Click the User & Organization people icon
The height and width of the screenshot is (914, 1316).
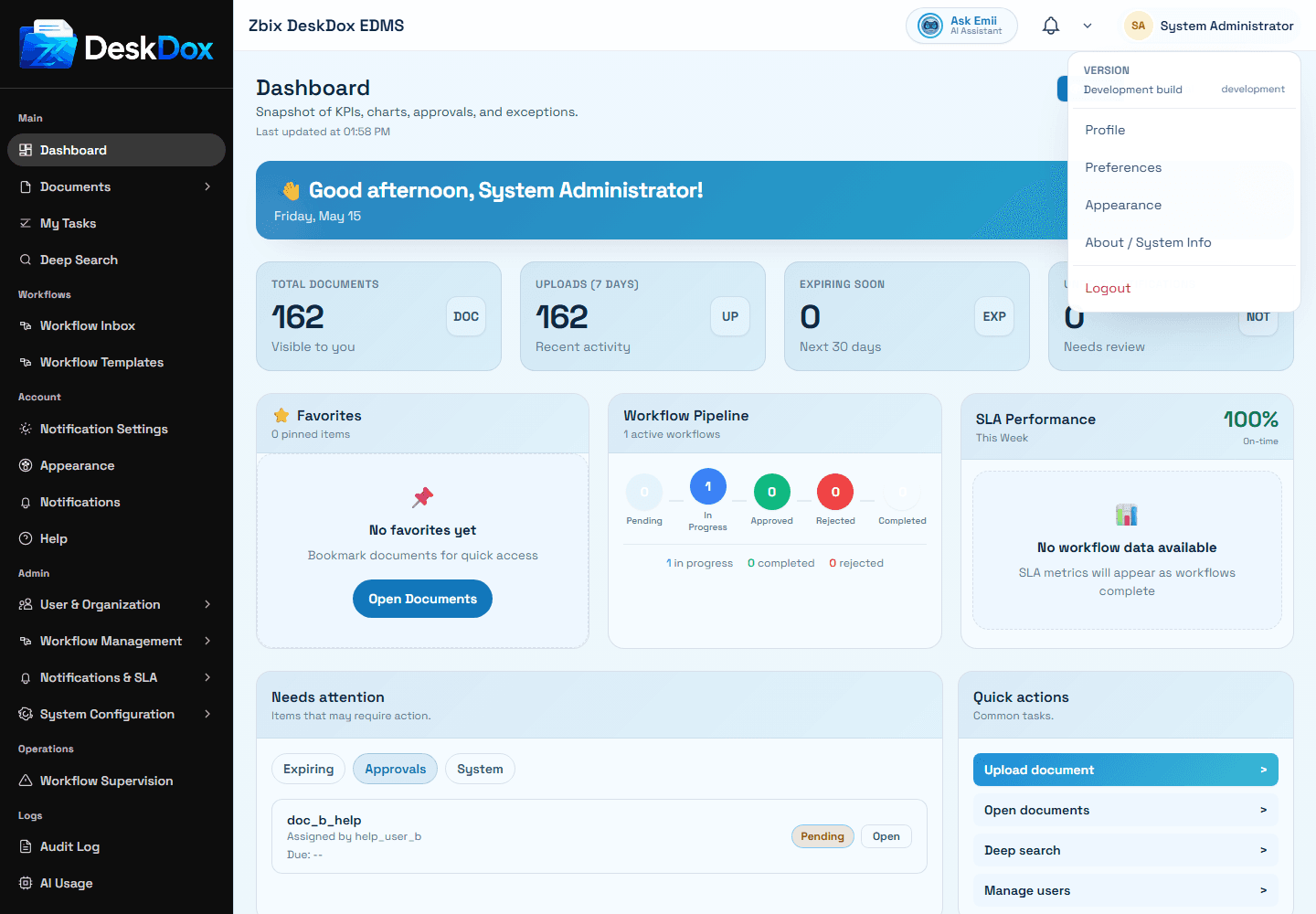click(26, 604)
